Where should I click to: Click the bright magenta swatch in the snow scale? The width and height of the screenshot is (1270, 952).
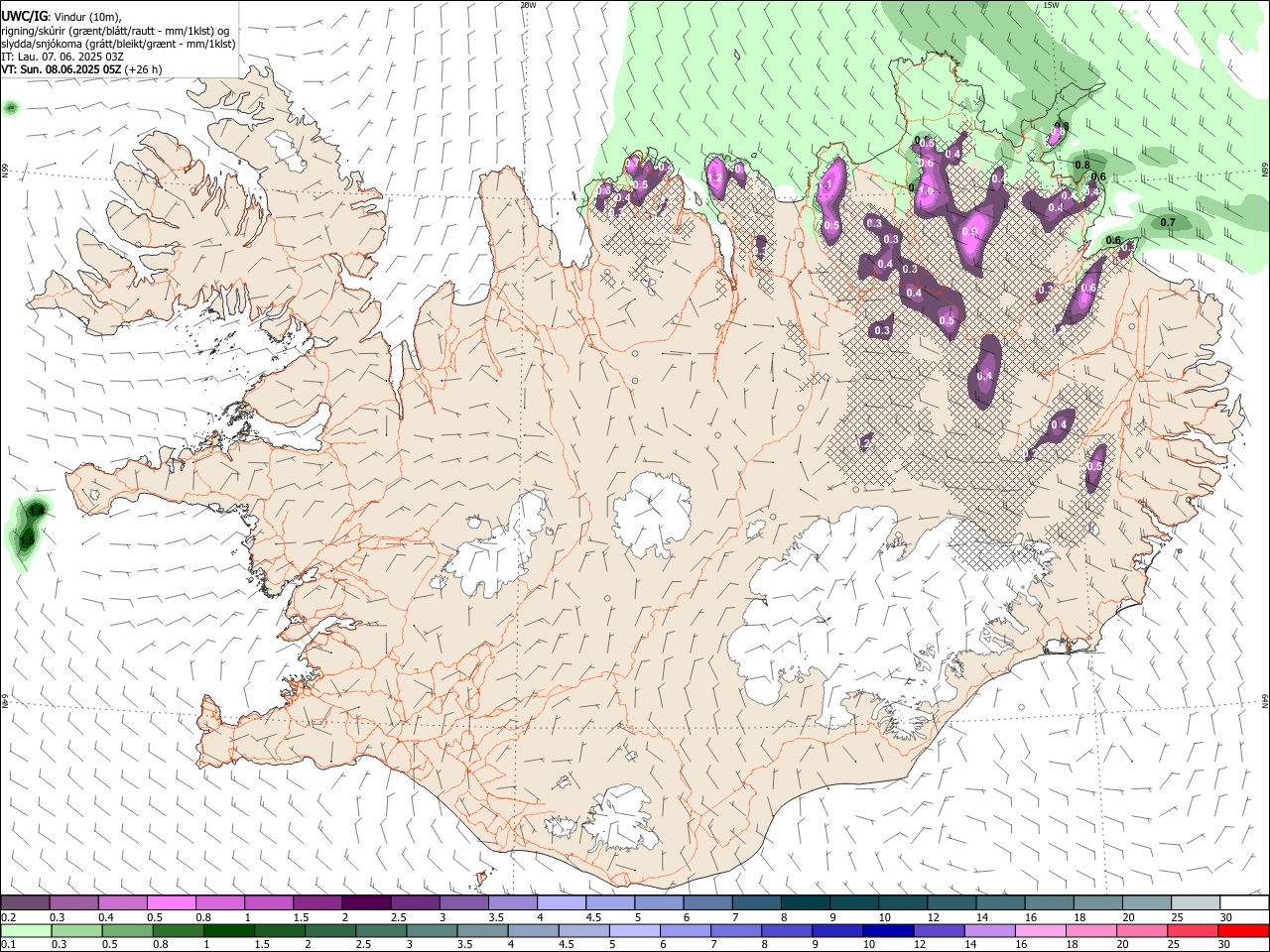[171, 903]
